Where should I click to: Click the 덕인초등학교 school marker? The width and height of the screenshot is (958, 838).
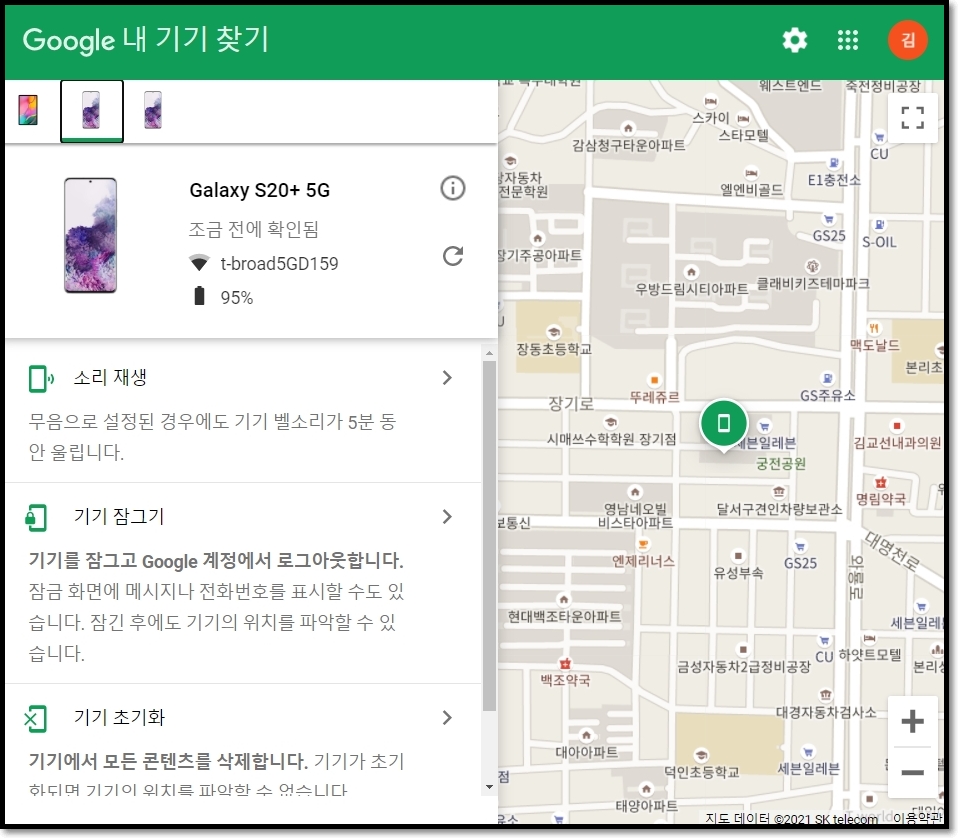click(701, 755)
